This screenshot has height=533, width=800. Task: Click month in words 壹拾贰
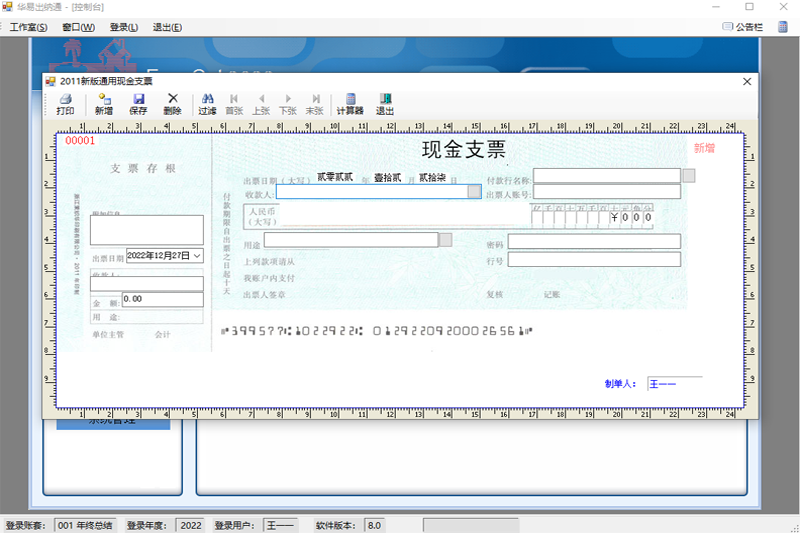388,177
